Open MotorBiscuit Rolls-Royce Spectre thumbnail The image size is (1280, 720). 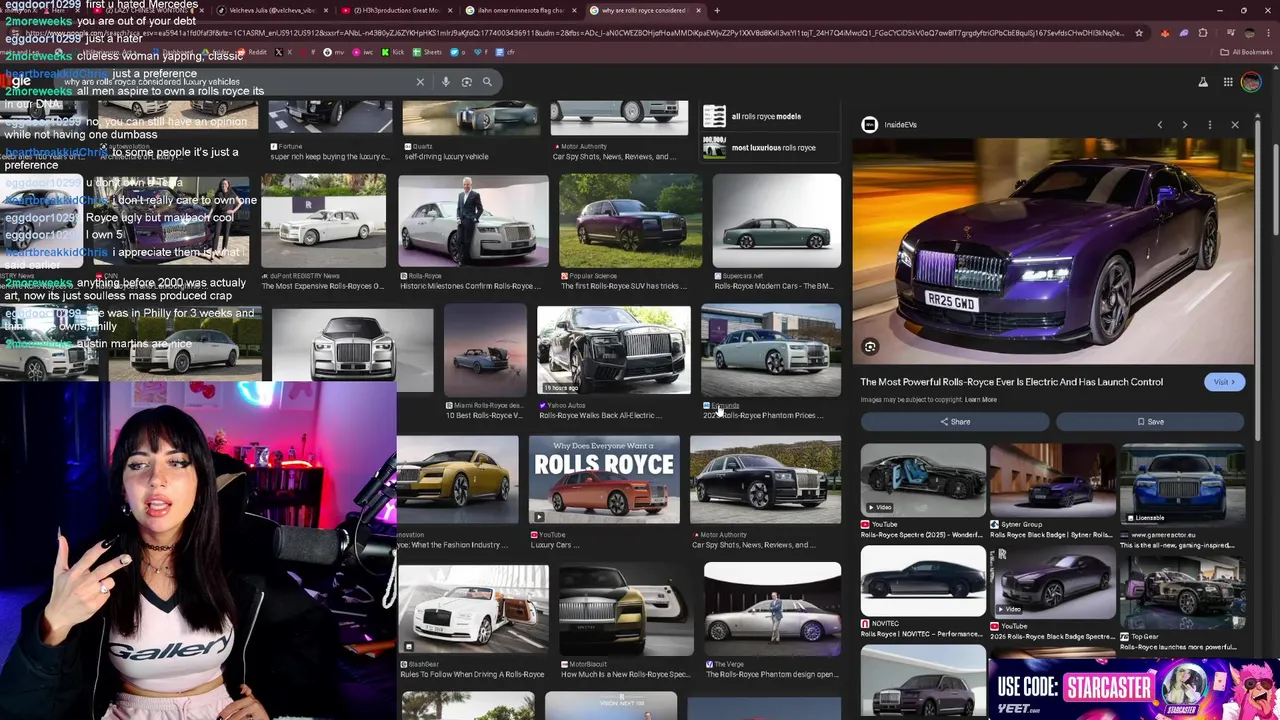(x=626, y=610)
